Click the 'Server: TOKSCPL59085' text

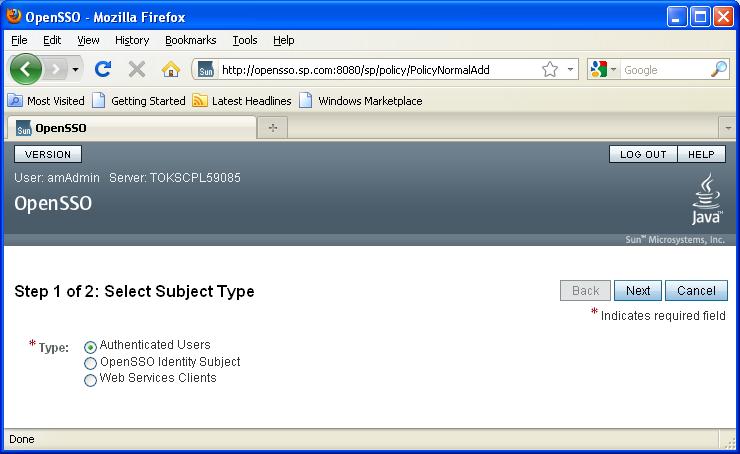pyautogui.click(x=175, y=178)
